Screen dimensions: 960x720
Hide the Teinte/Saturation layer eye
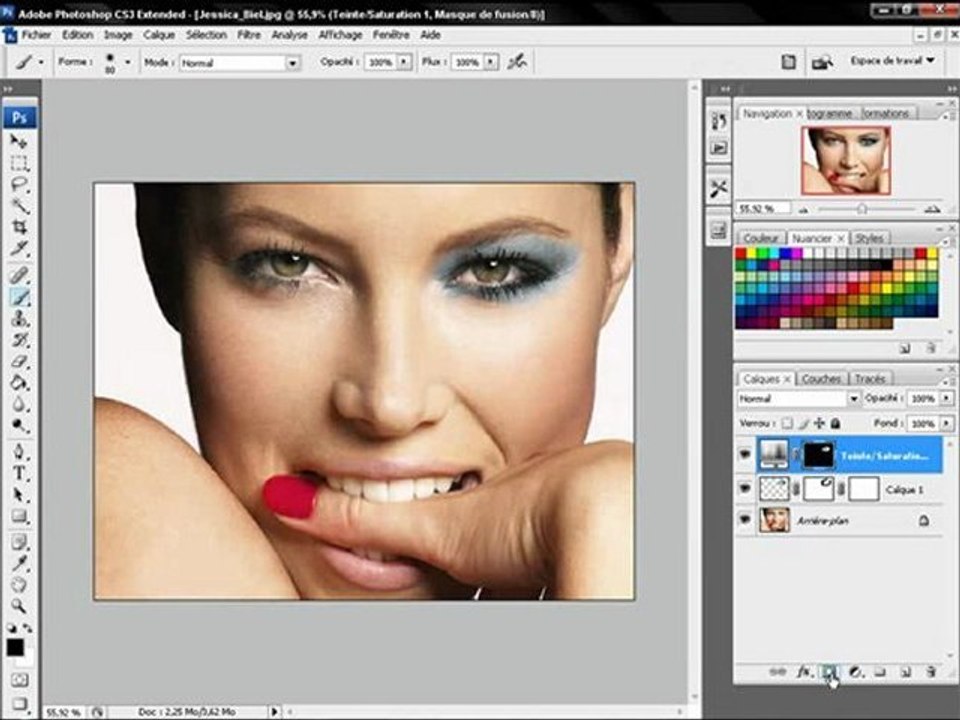[745, 454]
